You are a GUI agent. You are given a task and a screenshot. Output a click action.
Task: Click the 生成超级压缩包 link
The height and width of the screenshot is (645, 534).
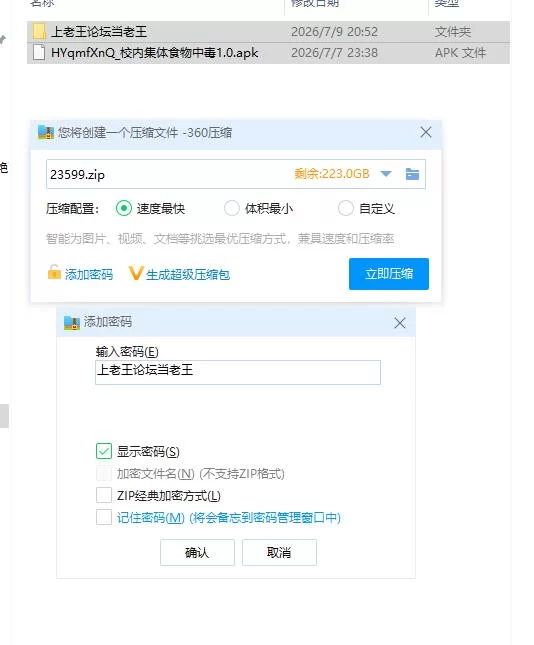pyautogui.click(x=188, y=274)
